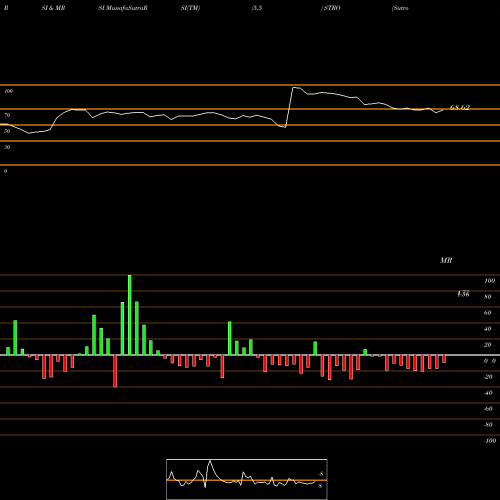Click the 'MR' panel title
500x500 pixels.
click(446, 260)
